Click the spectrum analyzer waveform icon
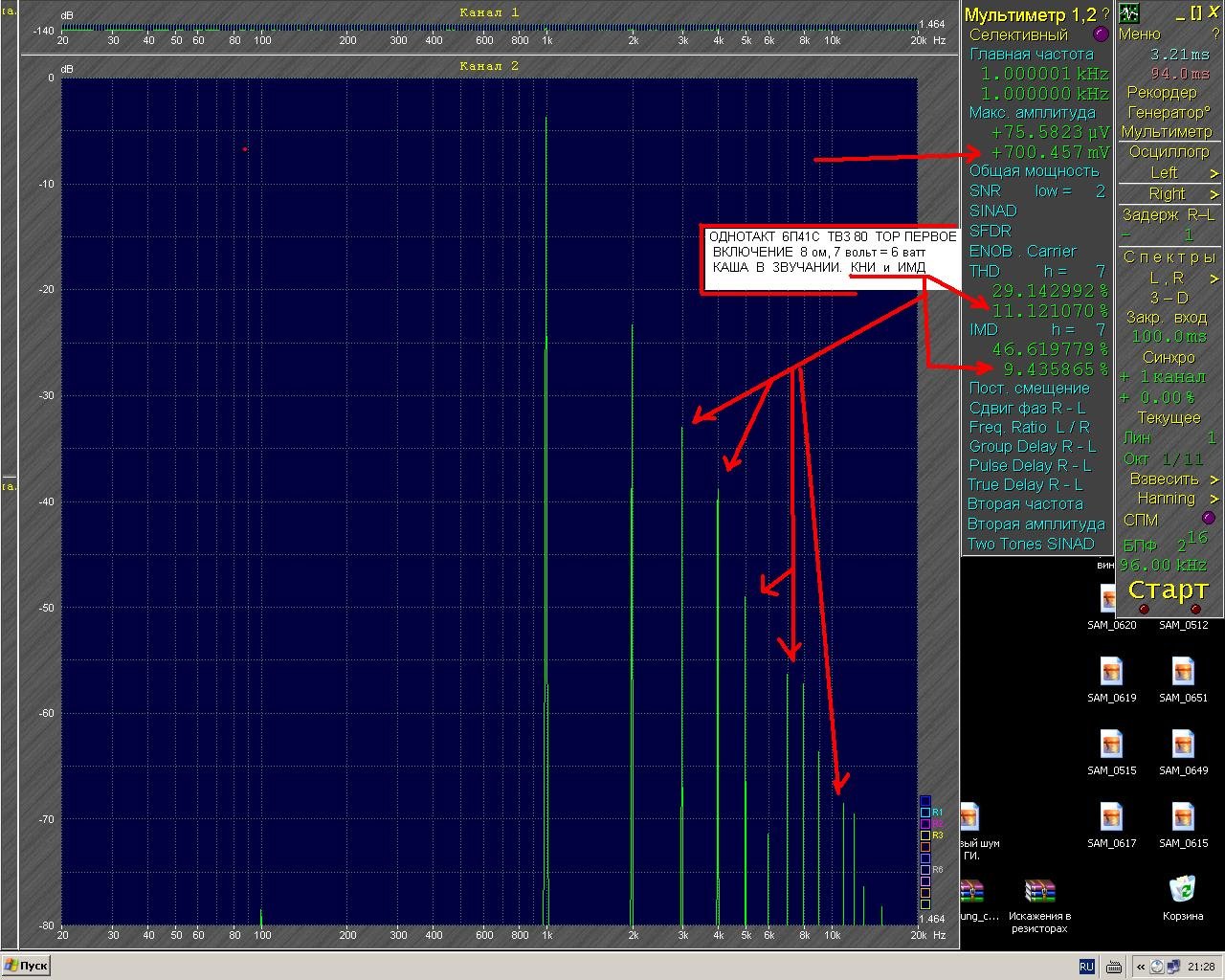The image size is (1225, 980). (1130, 13)
